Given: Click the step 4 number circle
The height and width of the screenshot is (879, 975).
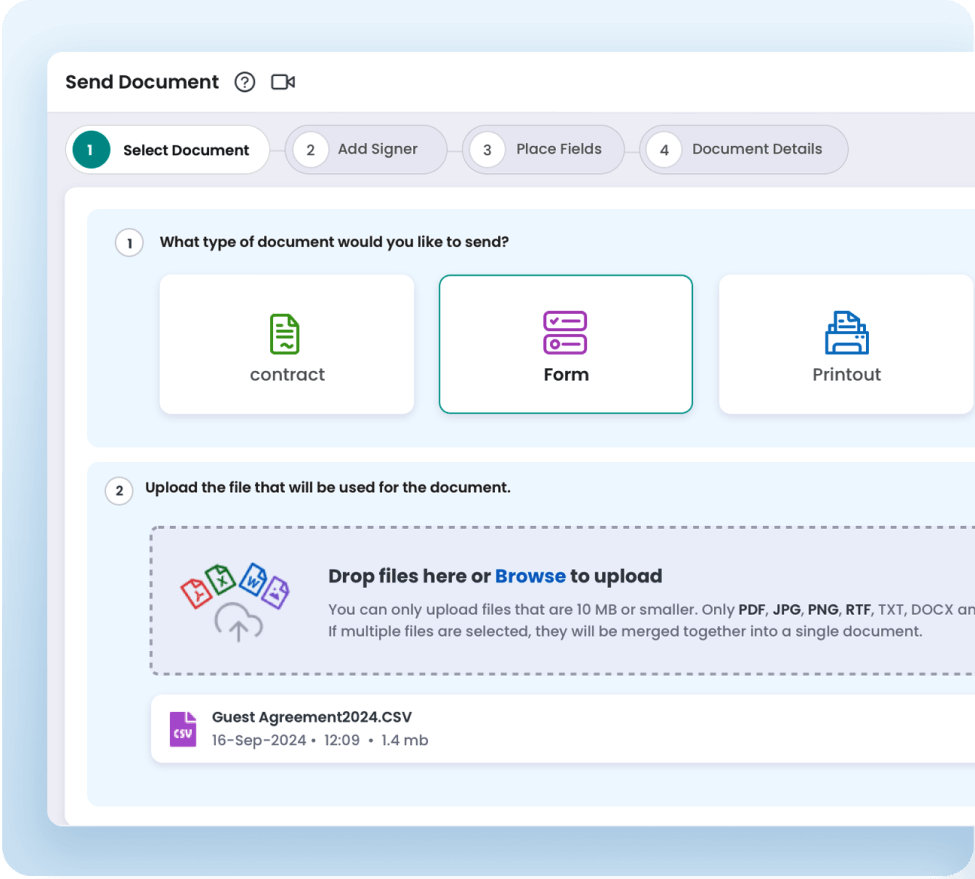Looking at the screenshot, I should tap(664, 150).
